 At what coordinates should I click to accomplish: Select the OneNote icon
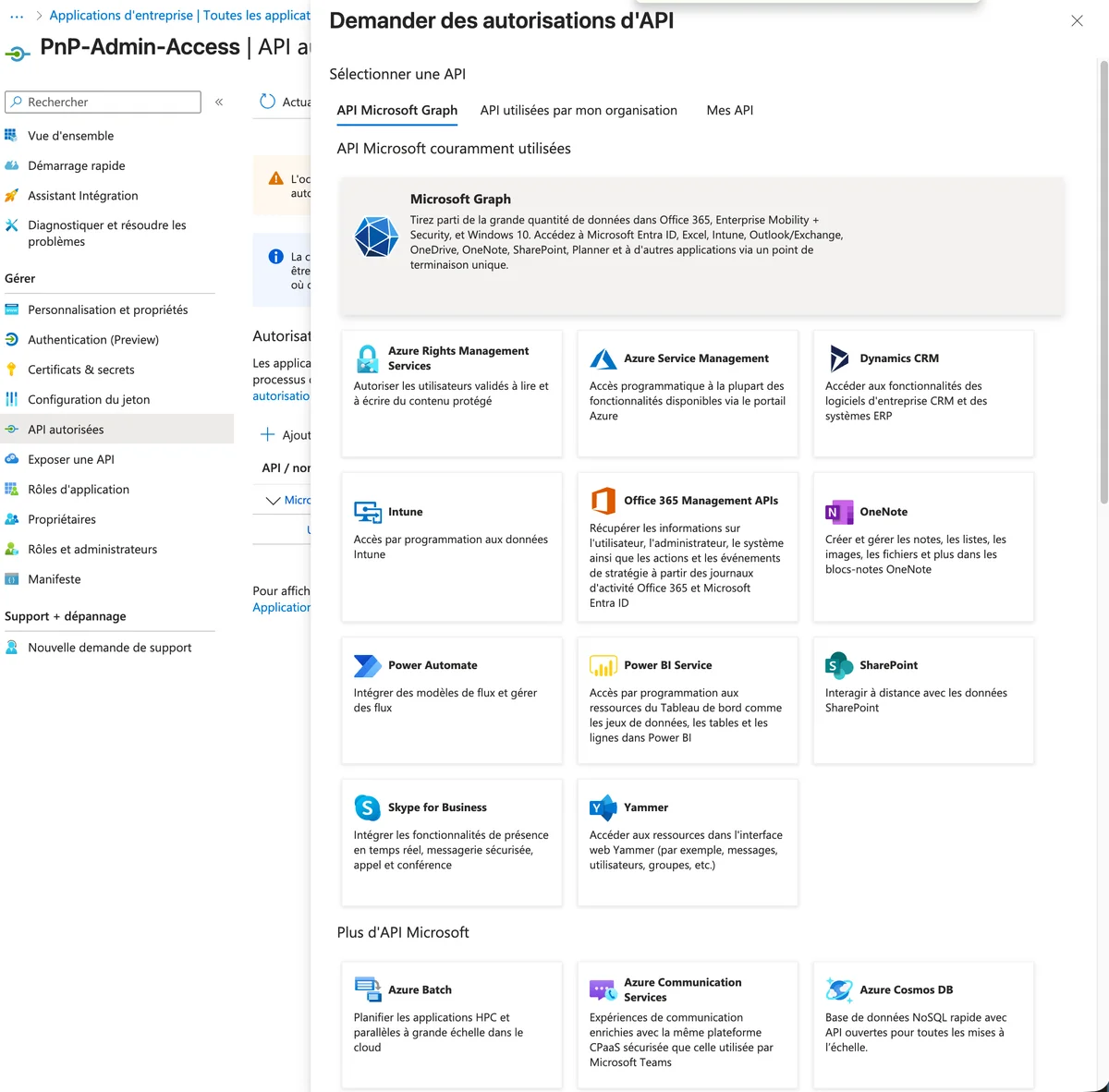click(839, 512)
